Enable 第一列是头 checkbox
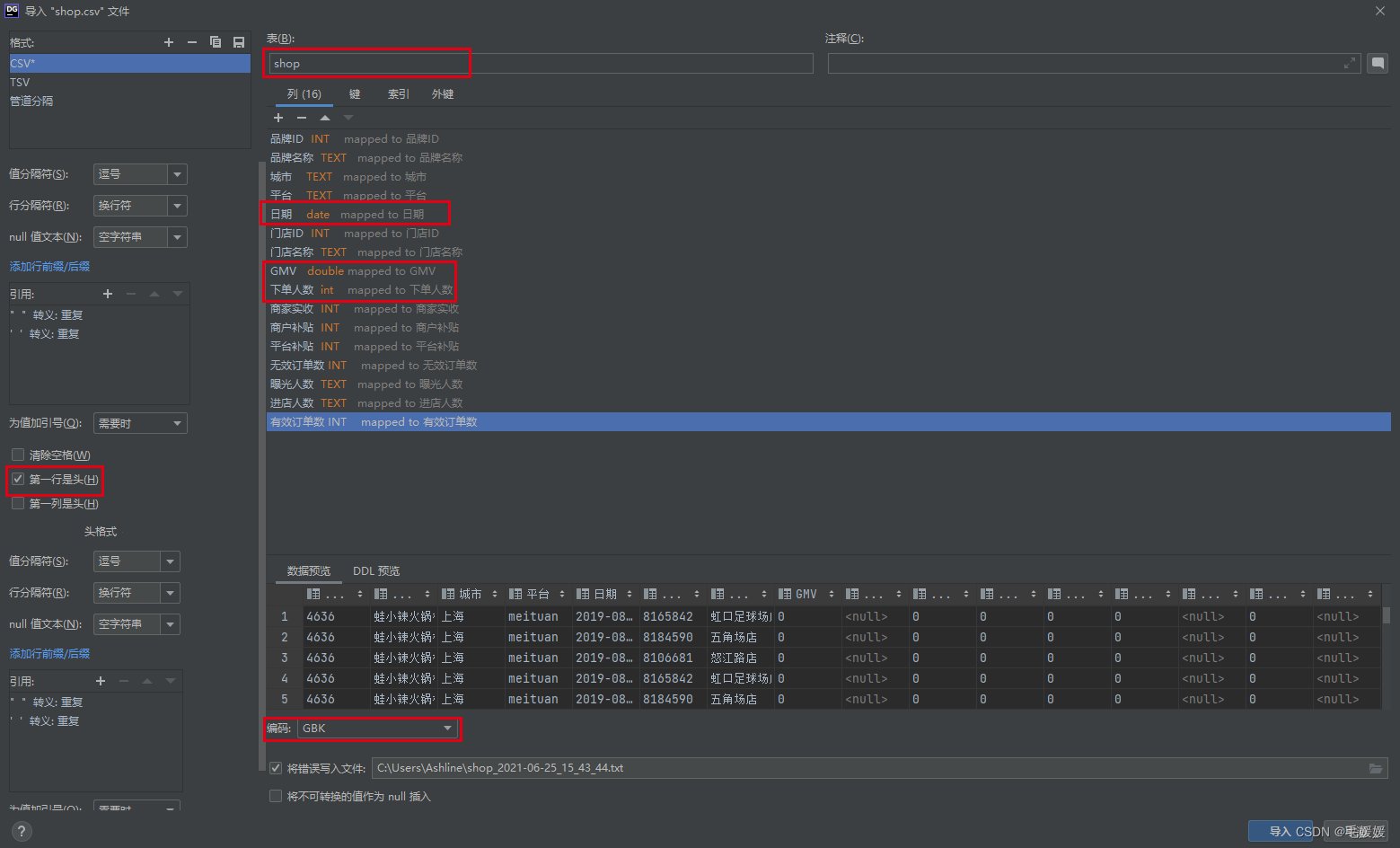 coord(18,503)
